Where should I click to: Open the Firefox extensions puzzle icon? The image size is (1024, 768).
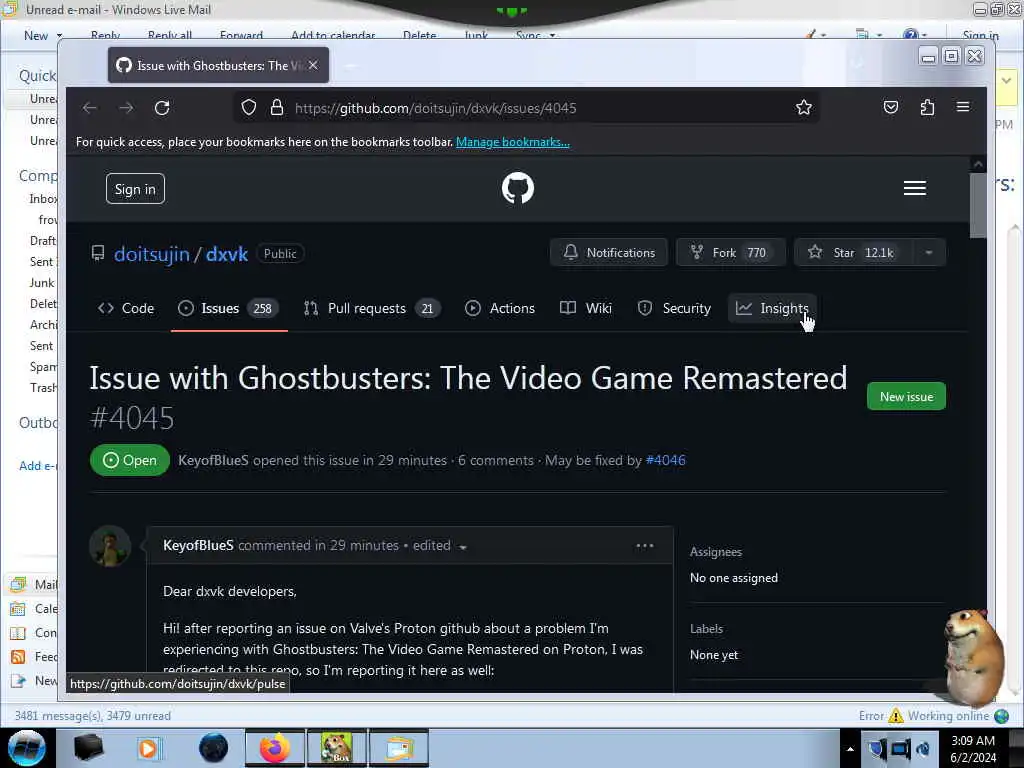[927, 108]
